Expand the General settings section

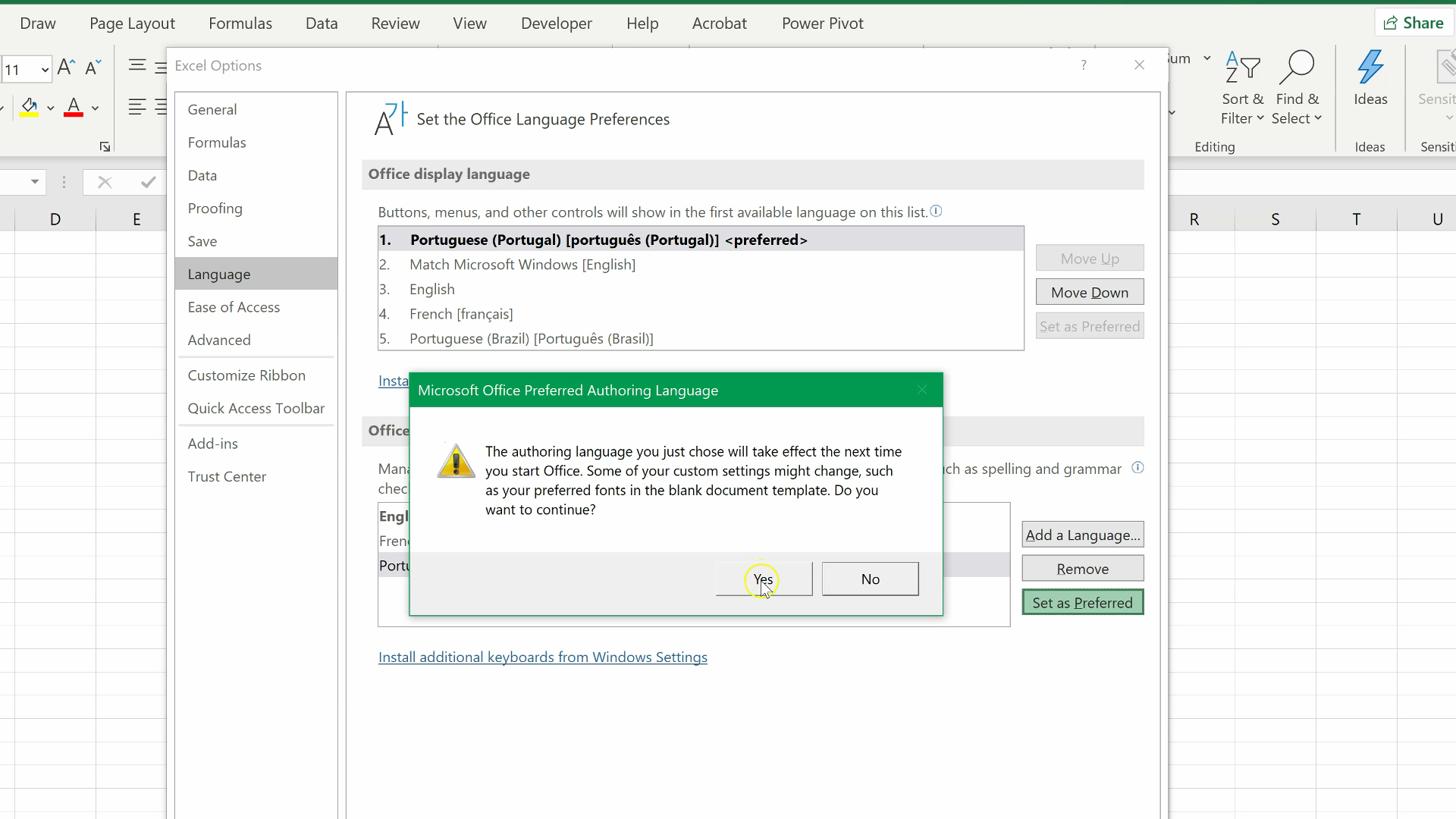212,109
